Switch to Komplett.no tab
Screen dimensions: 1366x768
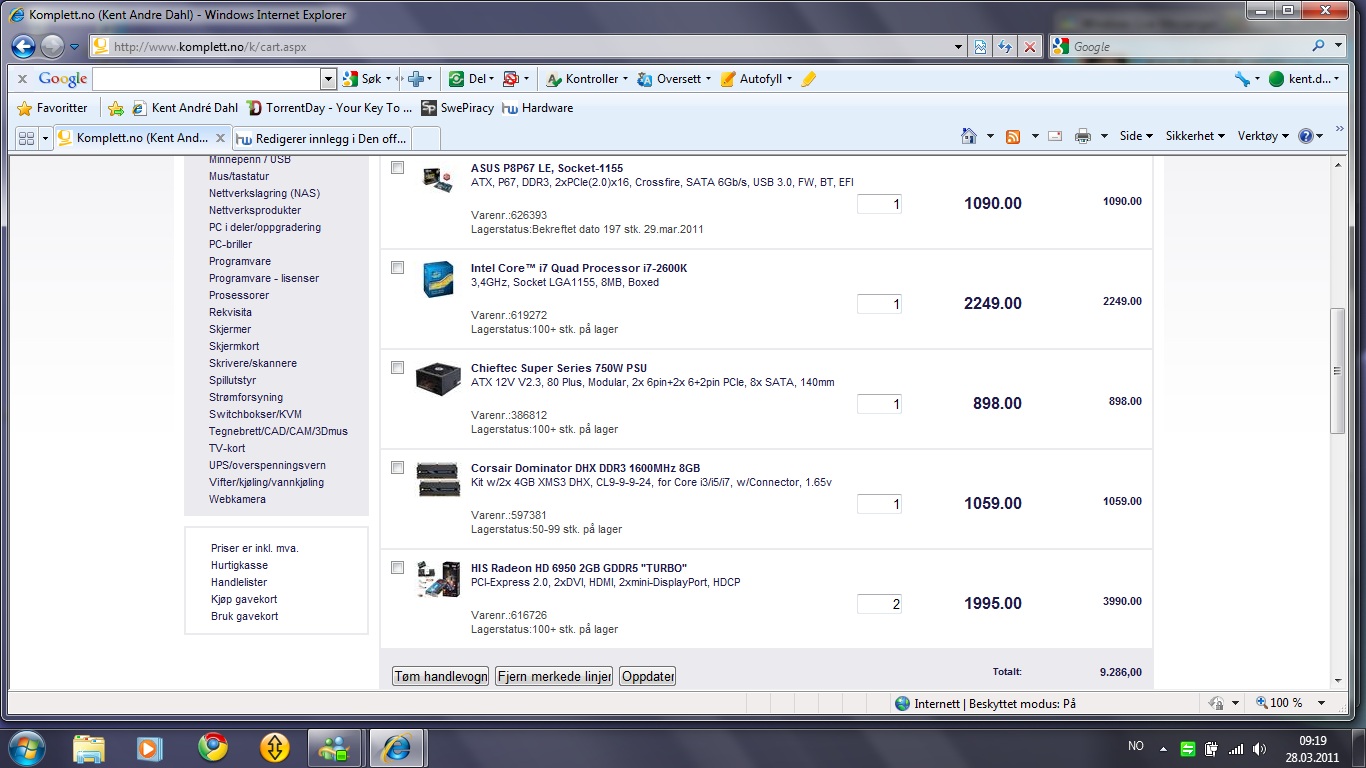[x=142, y=138]
